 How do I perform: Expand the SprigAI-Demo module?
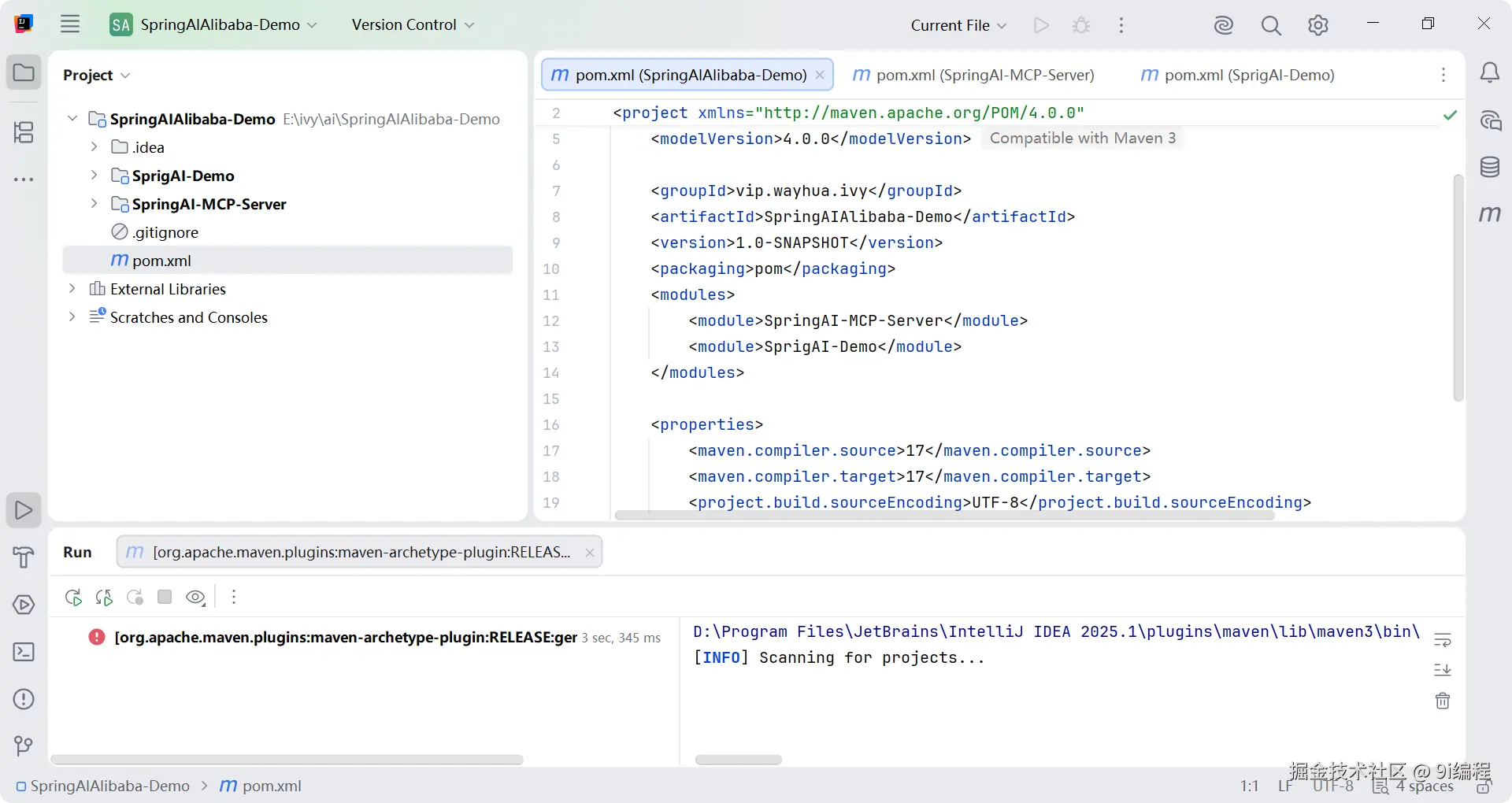[94, 175]
